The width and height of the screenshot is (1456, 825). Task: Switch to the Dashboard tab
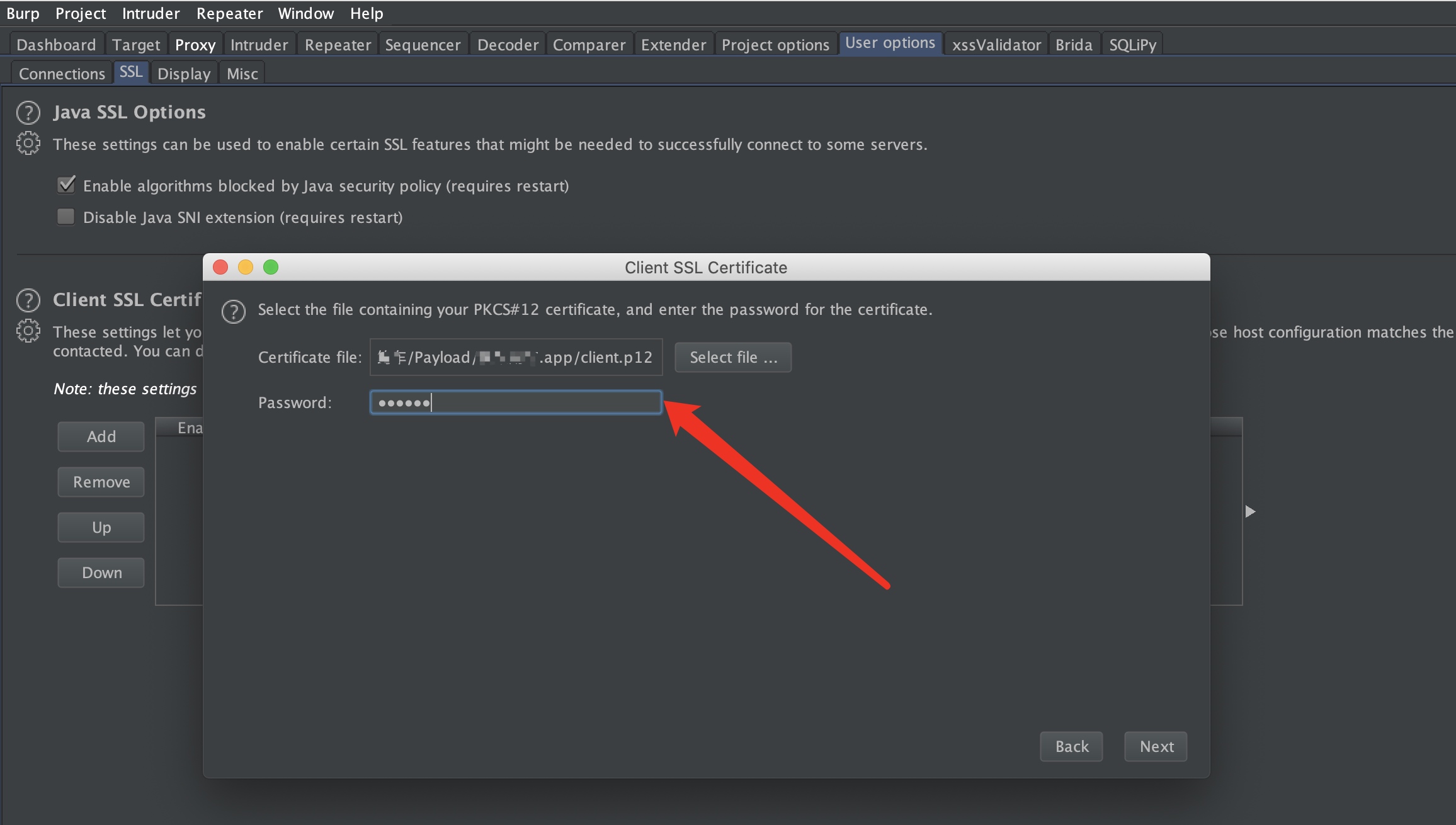56,45
